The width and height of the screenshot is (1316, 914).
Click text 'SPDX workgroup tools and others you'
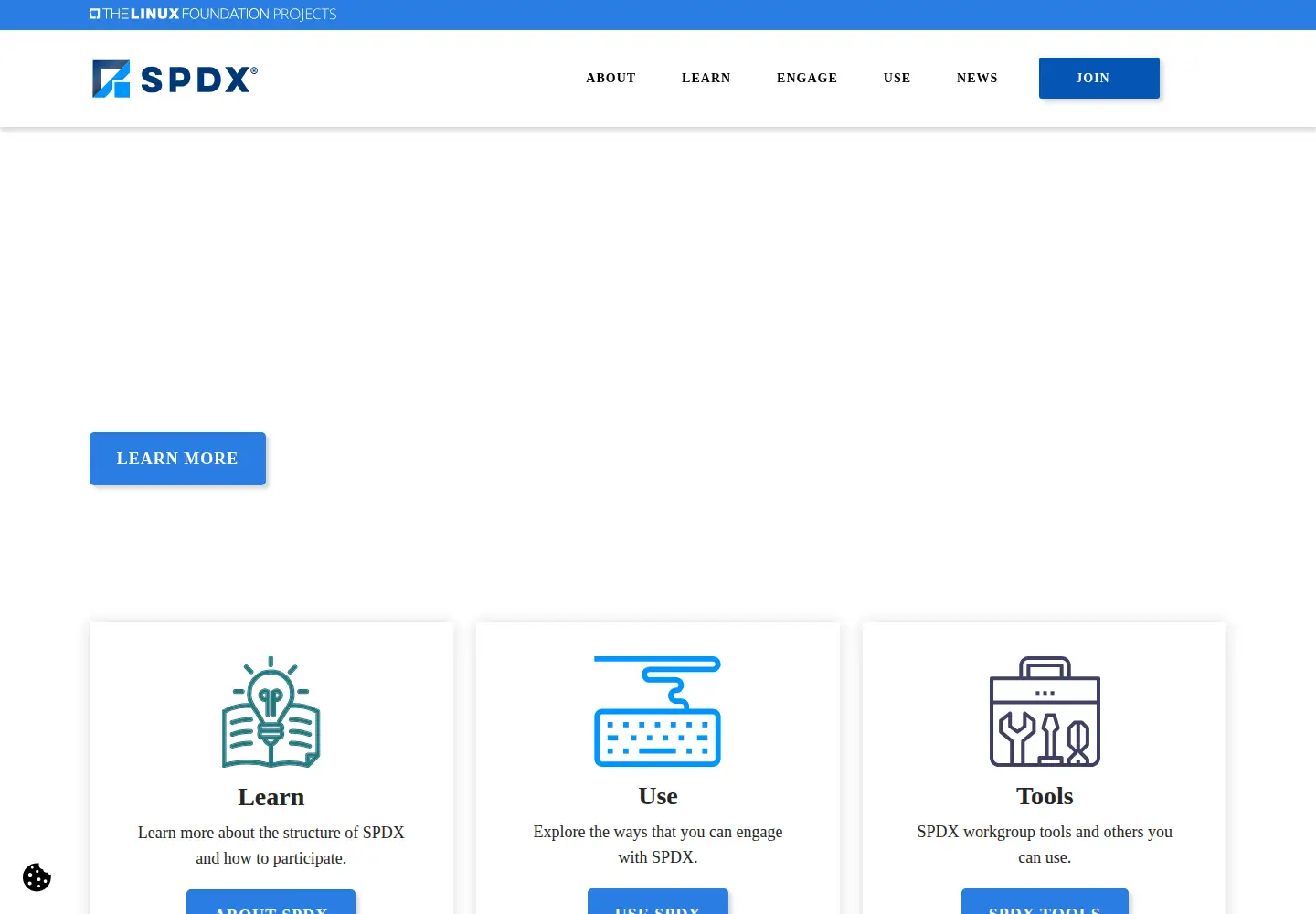(1045, 832)
